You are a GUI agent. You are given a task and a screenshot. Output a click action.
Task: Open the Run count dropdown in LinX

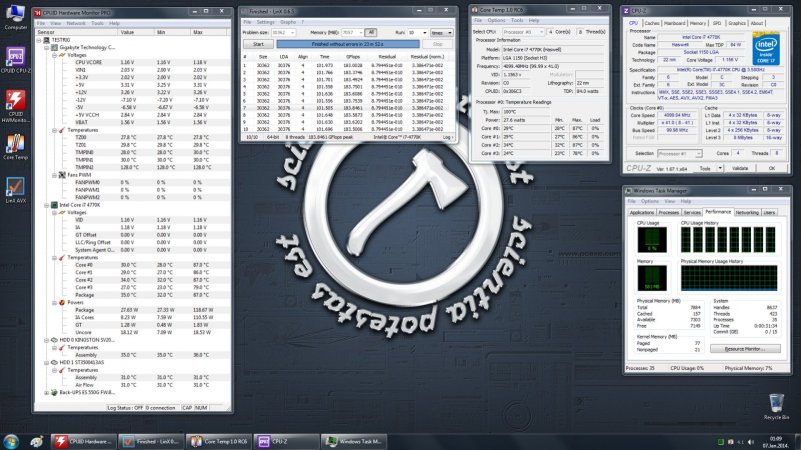coord(425,33)
